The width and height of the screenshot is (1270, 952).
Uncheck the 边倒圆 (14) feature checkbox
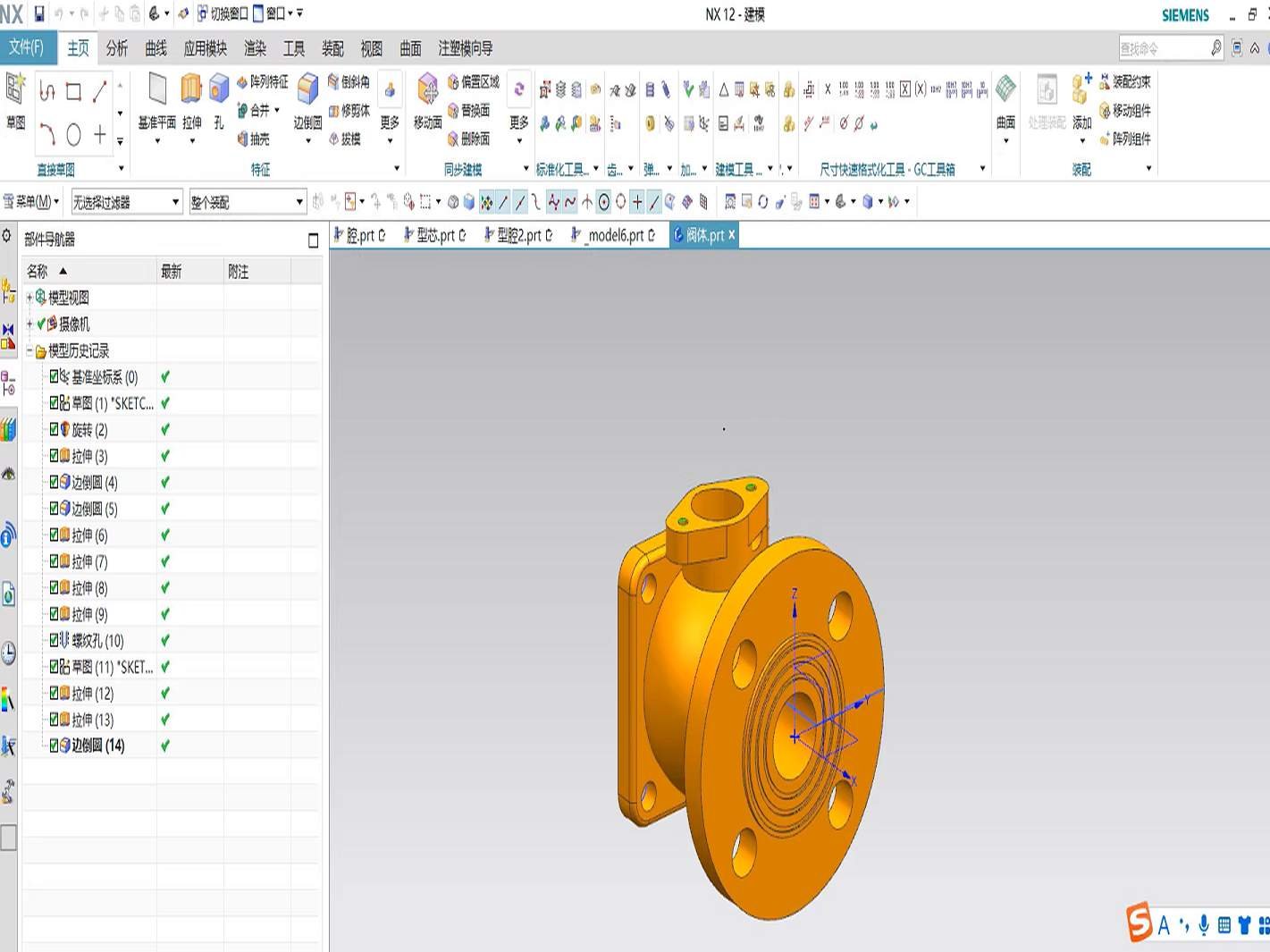click(x=54, y=746)
